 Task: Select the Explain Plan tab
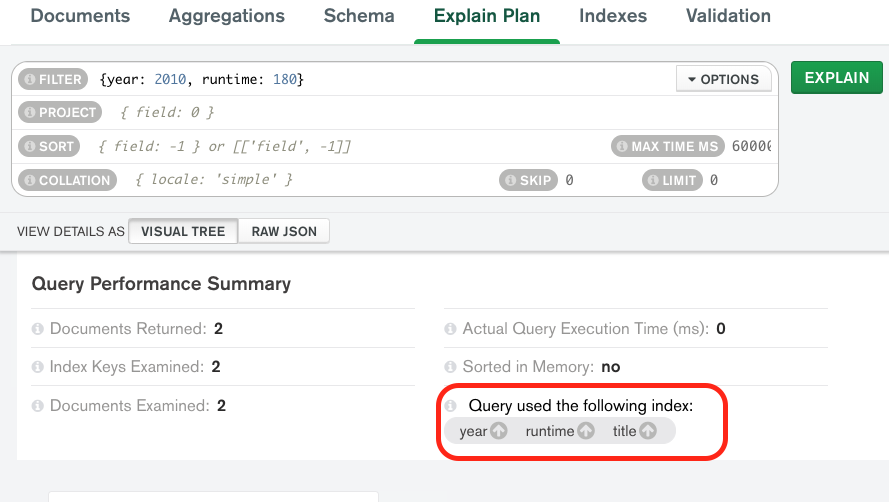(x=486, y=16)
